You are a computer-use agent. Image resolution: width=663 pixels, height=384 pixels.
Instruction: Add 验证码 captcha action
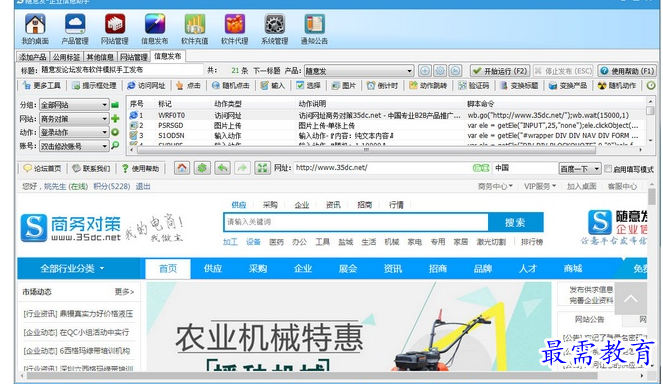pos(474,85)
